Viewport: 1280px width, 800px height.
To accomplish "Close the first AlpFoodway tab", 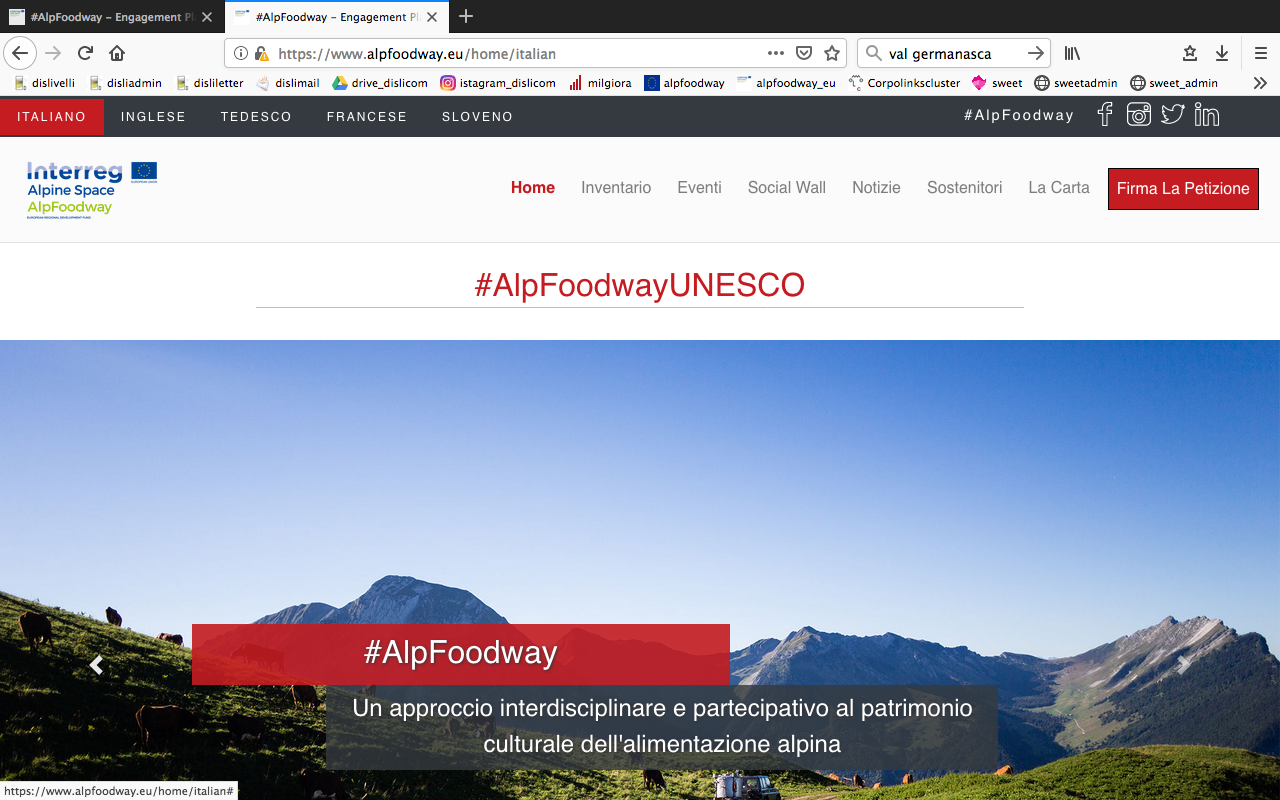I will [207, 17].
